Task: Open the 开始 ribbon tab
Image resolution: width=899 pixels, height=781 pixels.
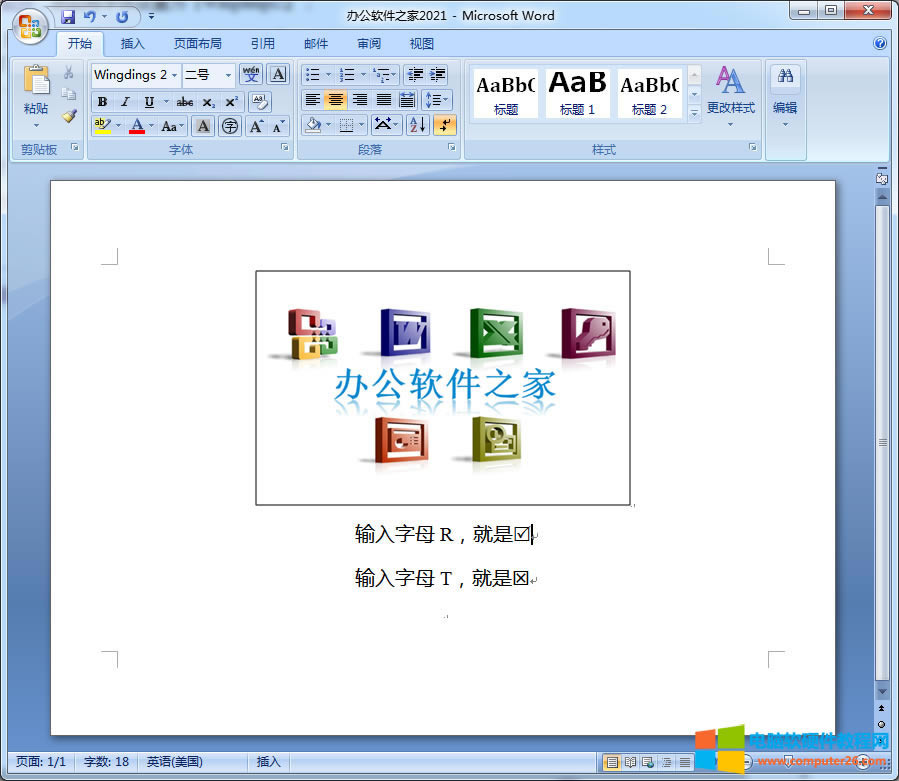Action: [80, 44]
